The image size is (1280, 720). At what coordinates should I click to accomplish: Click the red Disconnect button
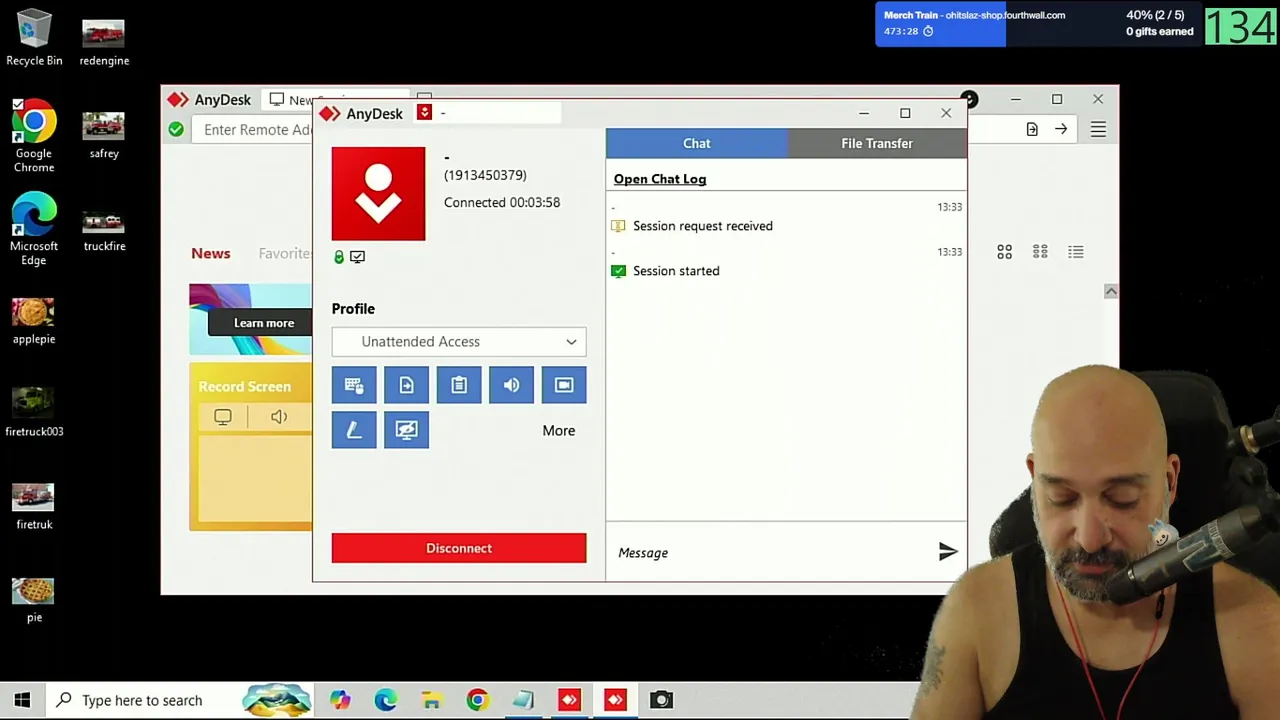coord(459,548)
